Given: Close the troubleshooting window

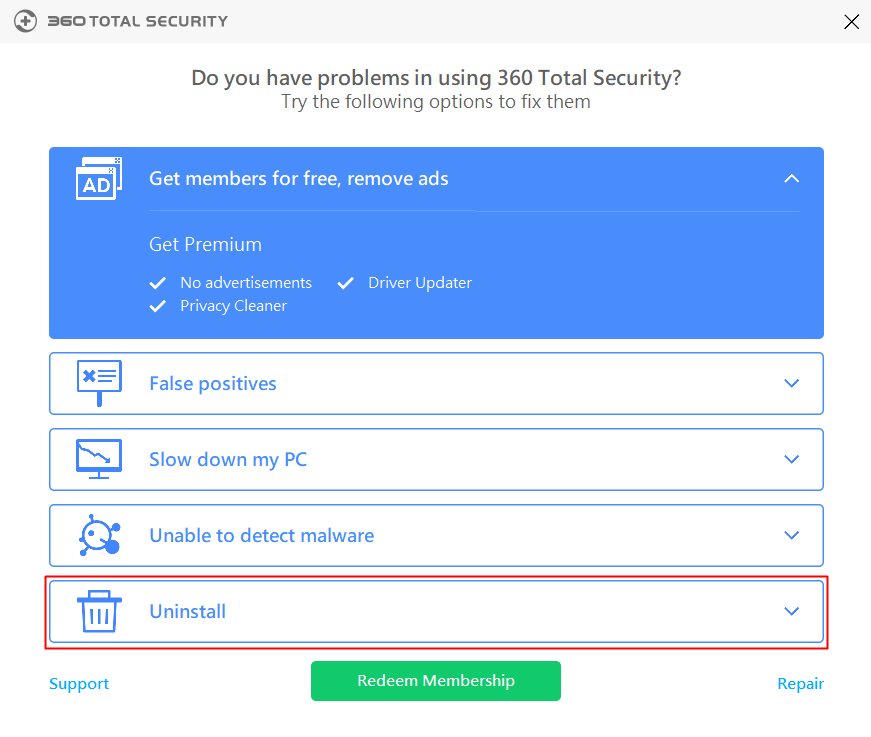Looking at the screenshot, I should (x=851, y=21).
